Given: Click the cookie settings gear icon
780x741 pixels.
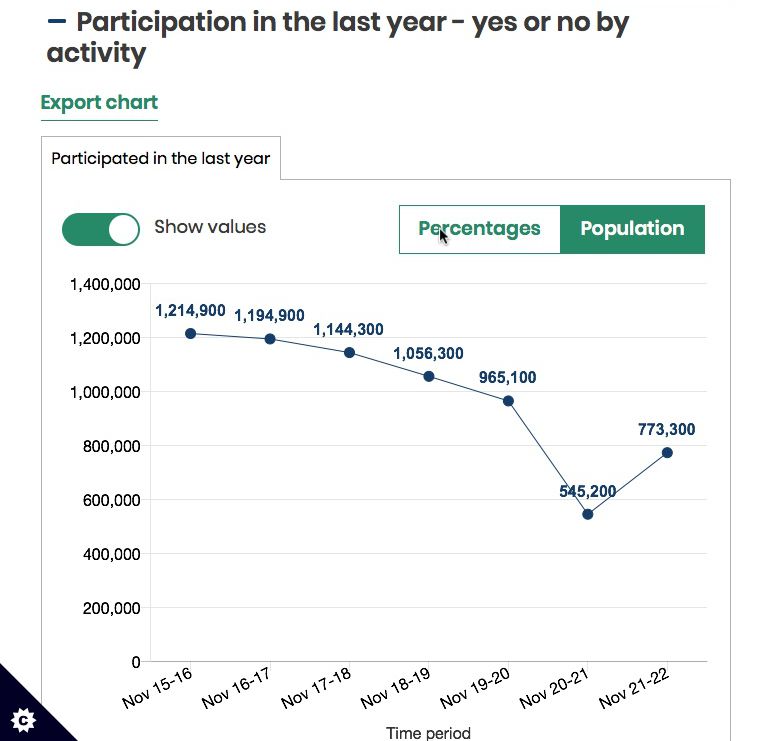Looking at the screenshot, I should click(x=23, y=719).
